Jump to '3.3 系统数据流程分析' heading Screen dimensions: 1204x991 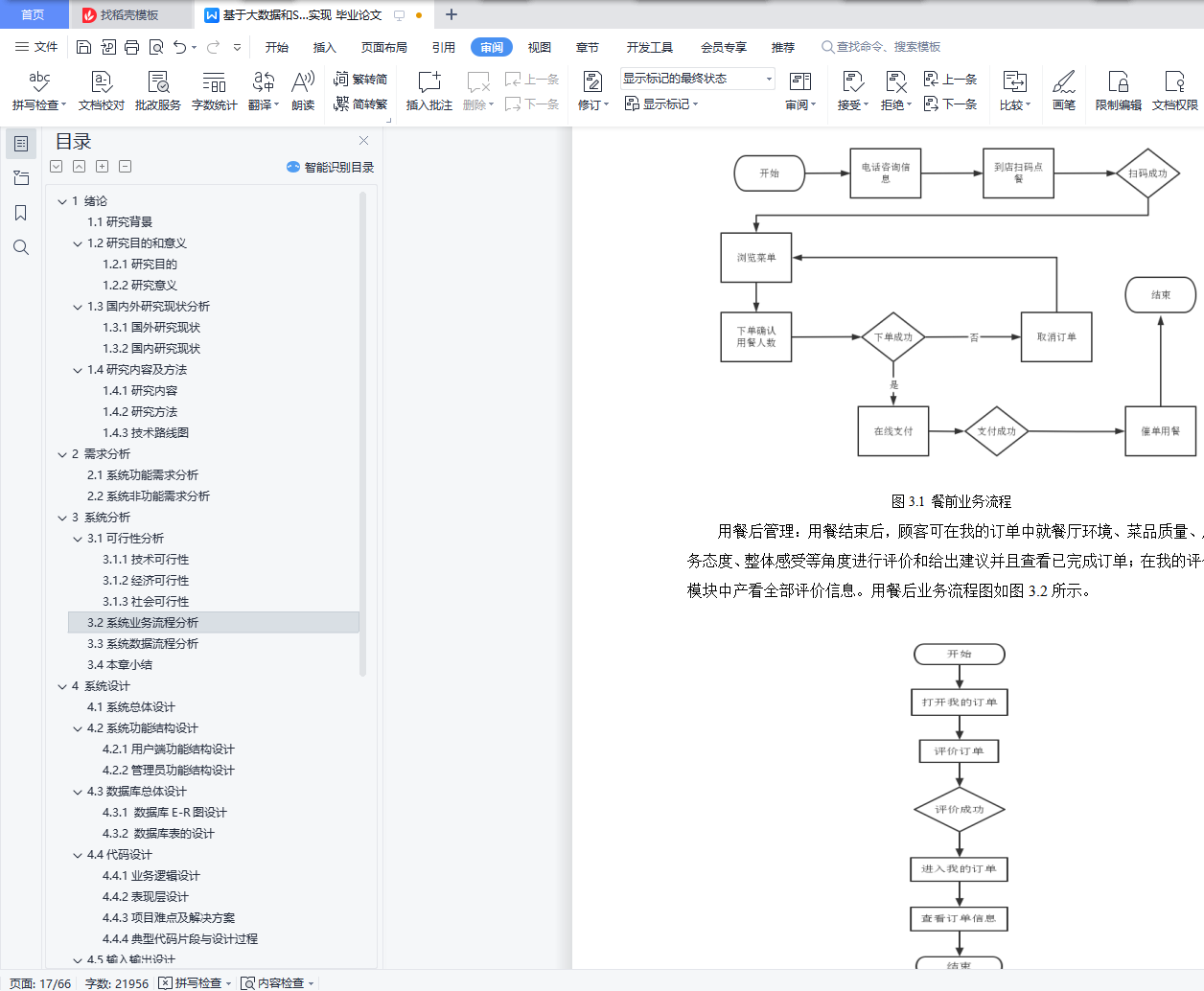pyautogui.click(x=143, y=644)
